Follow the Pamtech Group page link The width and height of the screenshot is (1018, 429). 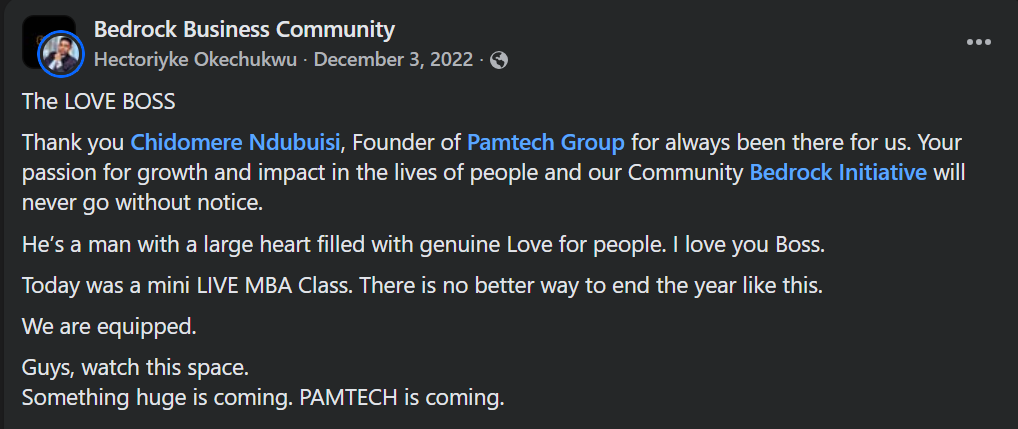point(545,141)
